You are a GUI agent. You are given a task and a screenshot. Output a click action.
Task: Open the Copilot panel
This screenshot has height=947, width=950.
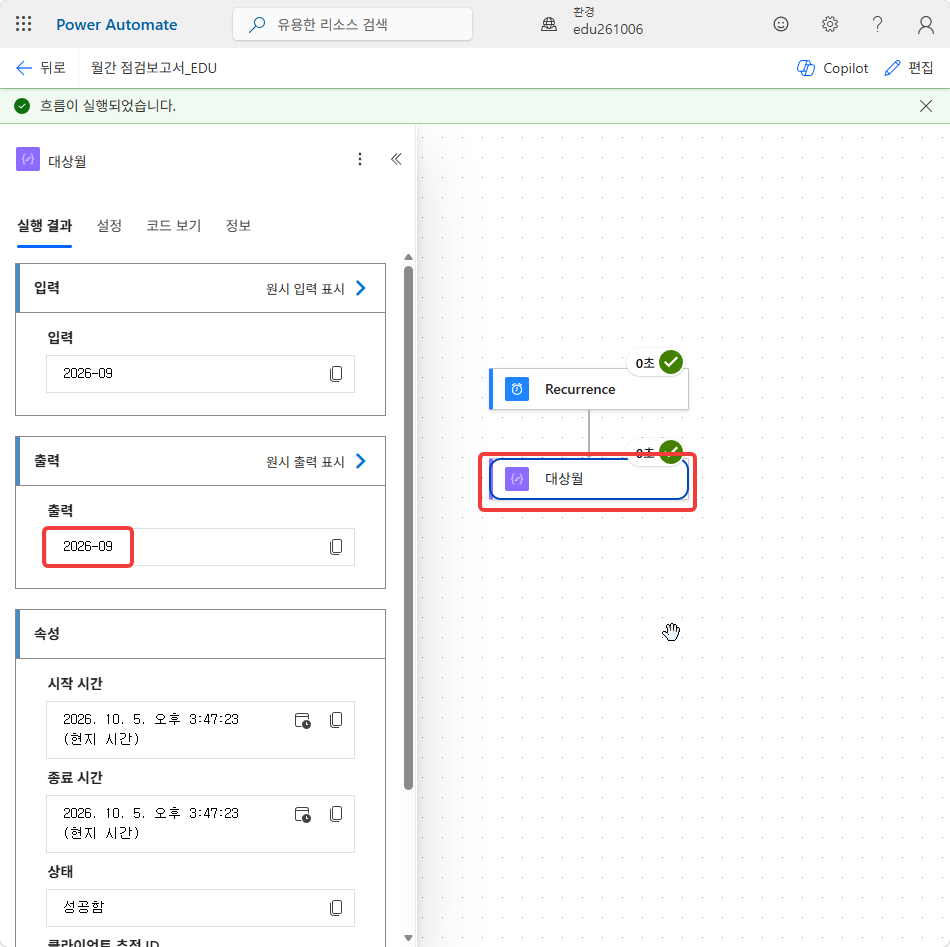832,68
